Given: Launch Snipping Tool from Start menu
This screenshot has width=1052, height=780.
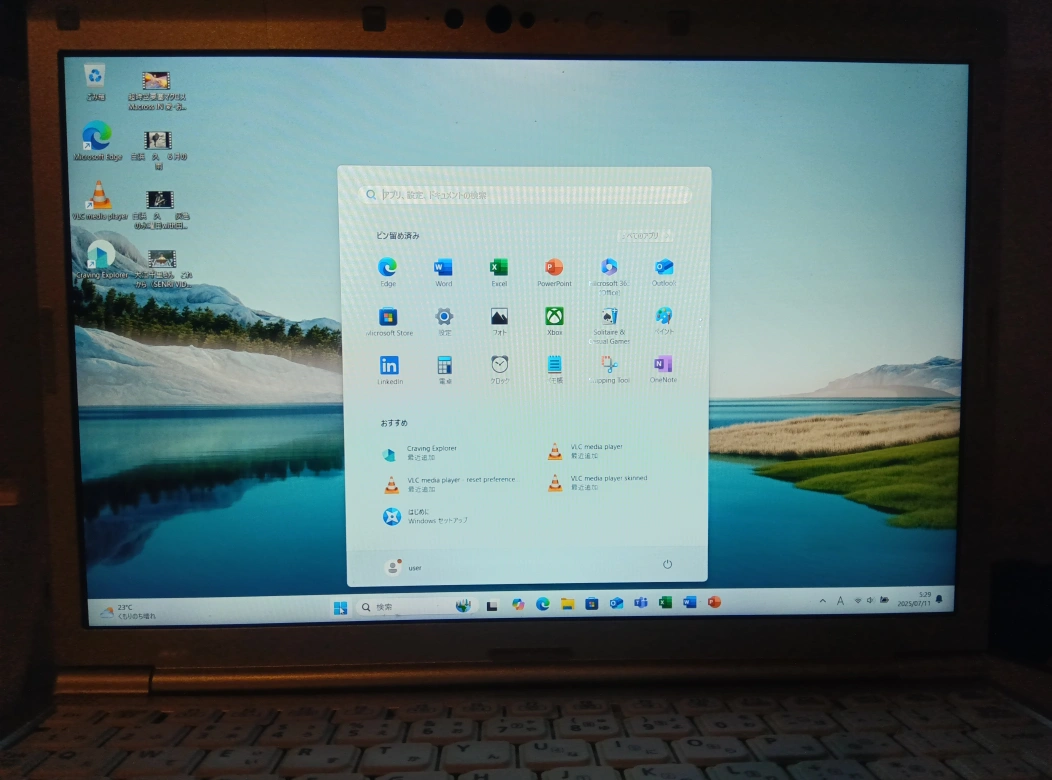Looking at the screenshot, I should click(x=609, y=365).
